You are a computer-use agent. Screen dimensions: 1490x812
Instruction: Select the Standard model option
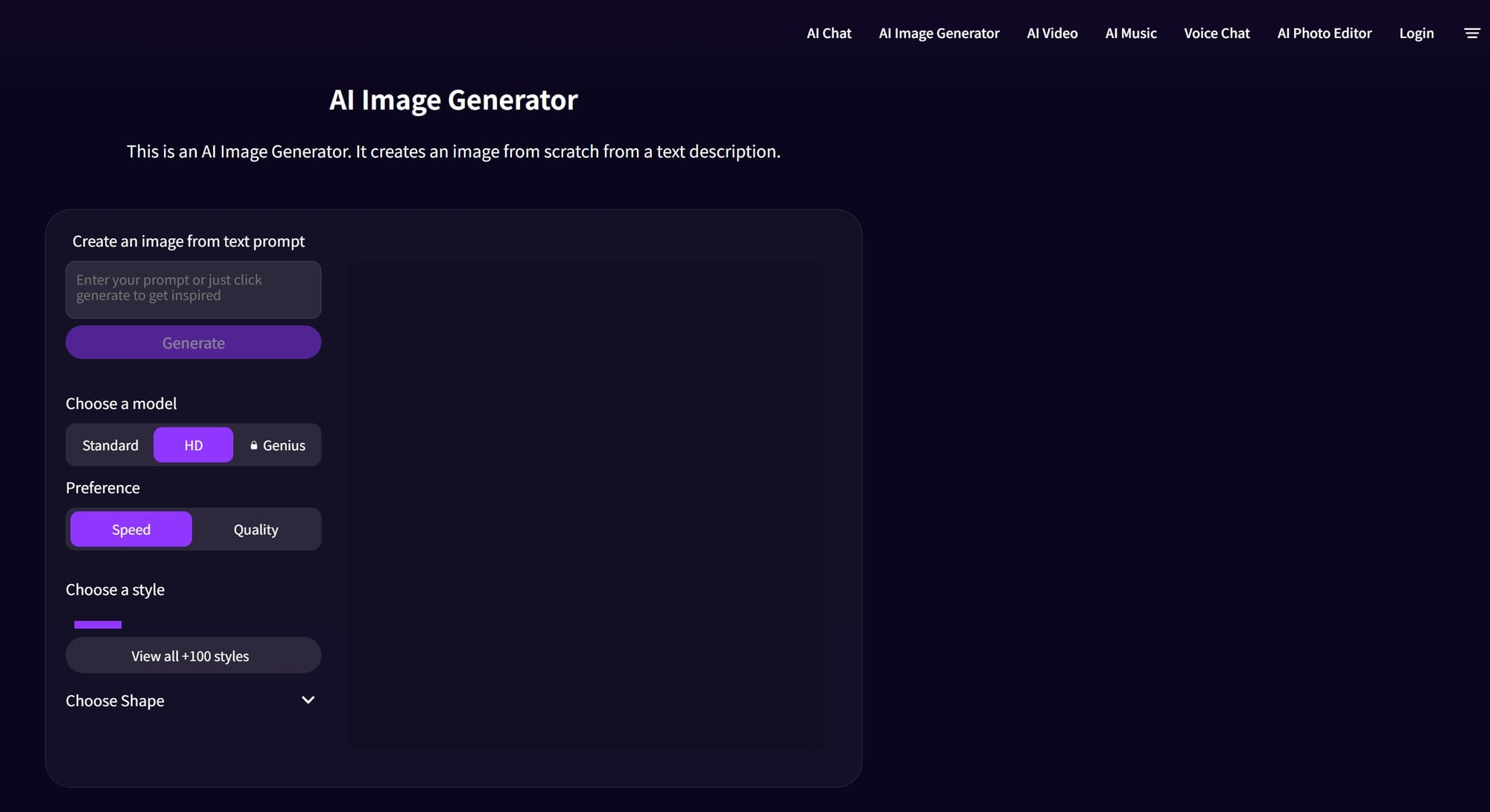tap(110, 445)
